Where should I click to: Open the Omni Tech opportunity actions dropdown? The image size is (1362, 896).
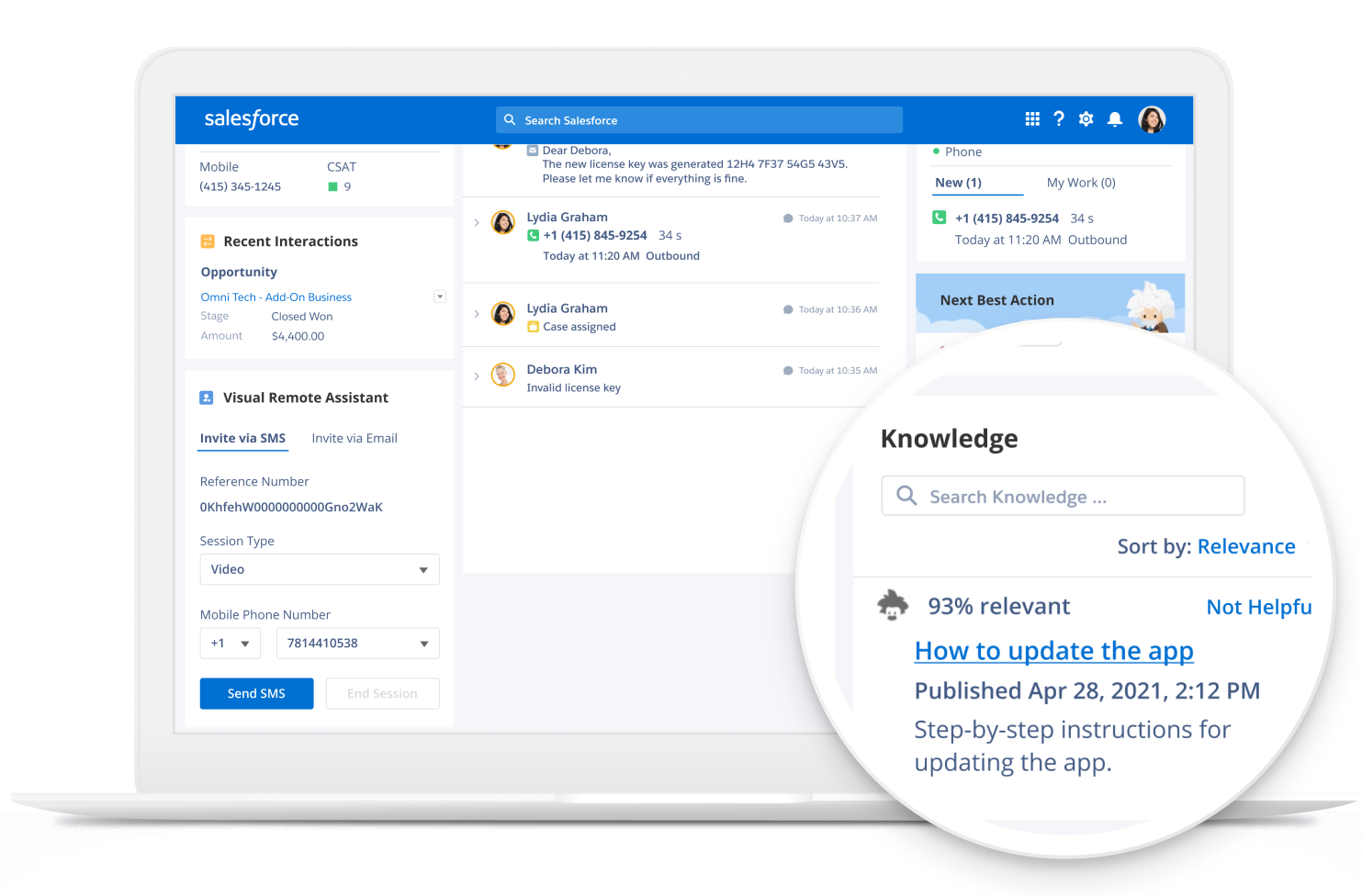point(440,297)
